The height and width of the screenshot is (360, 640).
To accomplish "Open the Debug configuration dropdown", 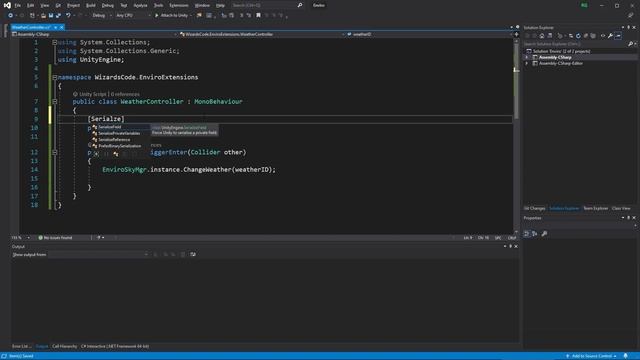I will coord(102,16).
